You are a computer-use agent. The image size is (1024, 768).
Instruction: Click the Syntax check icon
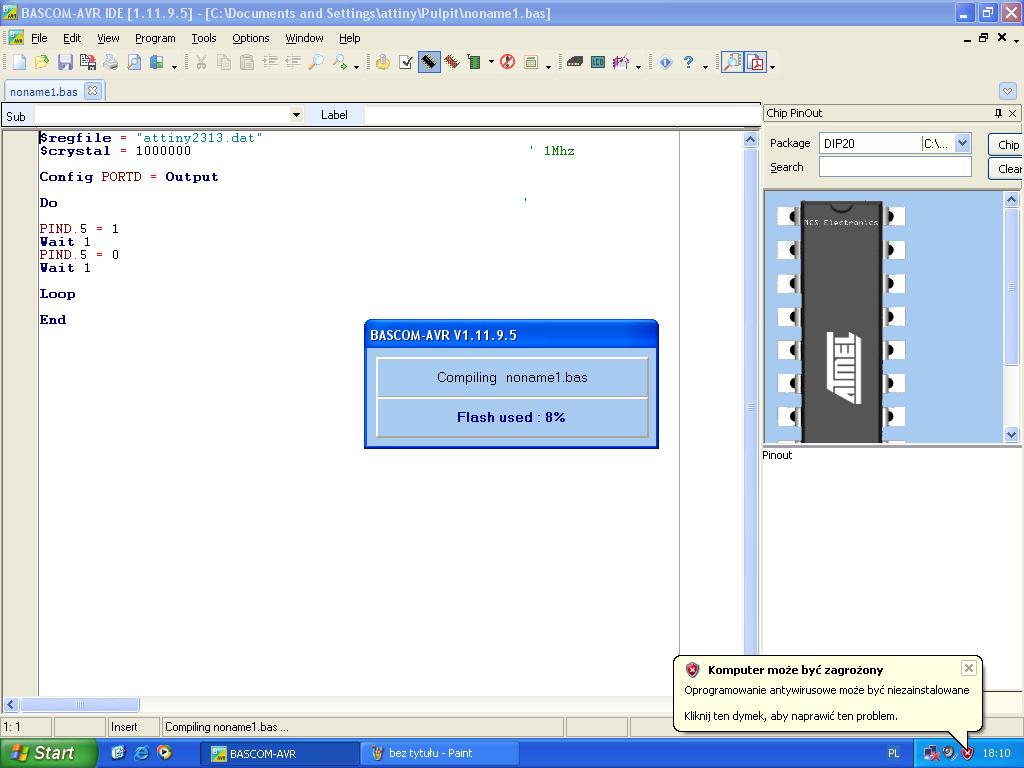click(406, 62)
